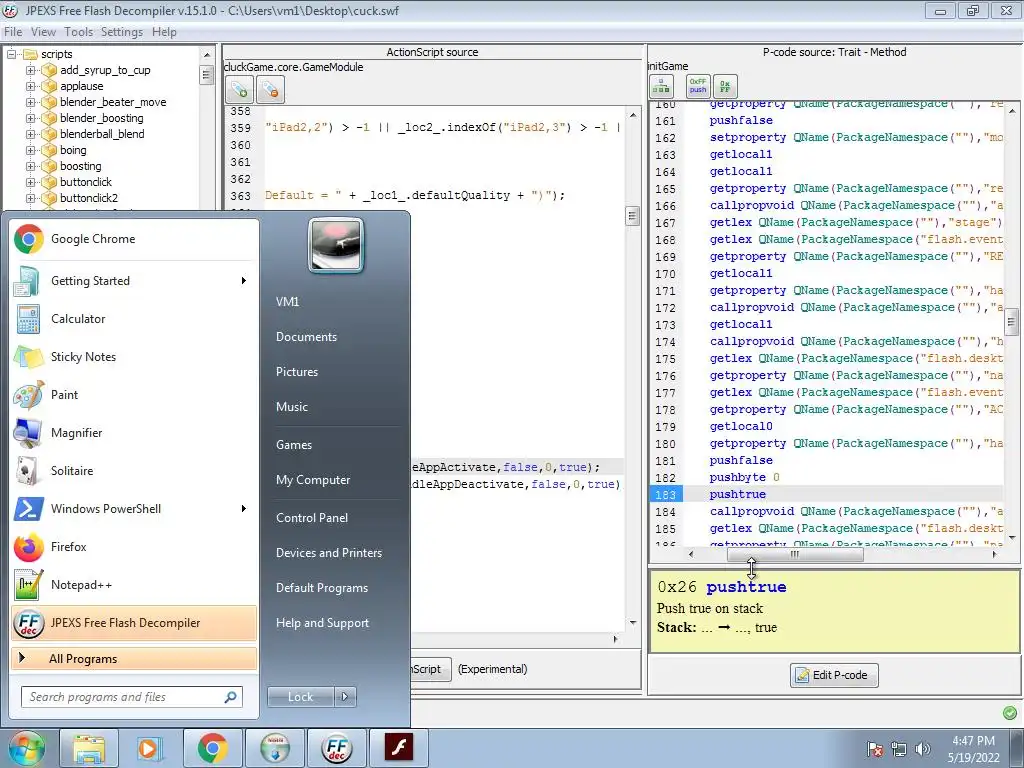Click the Windows Start orb

pyautogui.click(x=26, y=748)
